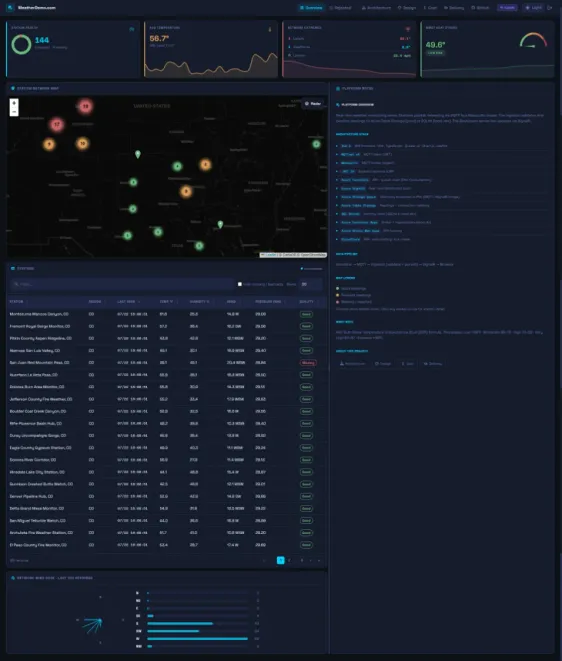Click the Cost link under About This Project
The height and width of the screenshot is (661, 562).
(407, 363)
